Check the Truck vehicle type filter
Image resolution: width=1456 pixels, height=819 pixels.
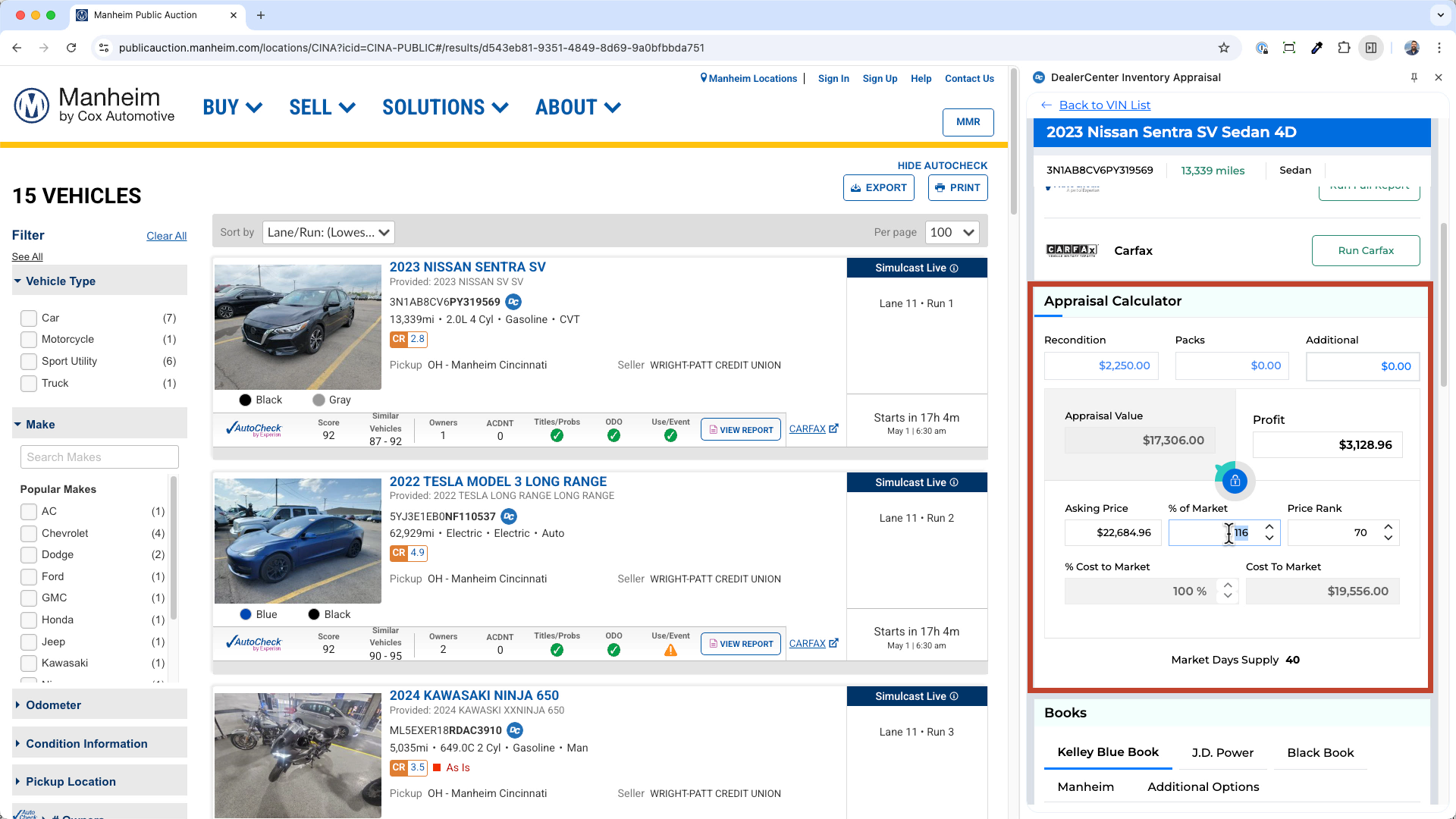point(29,384)
